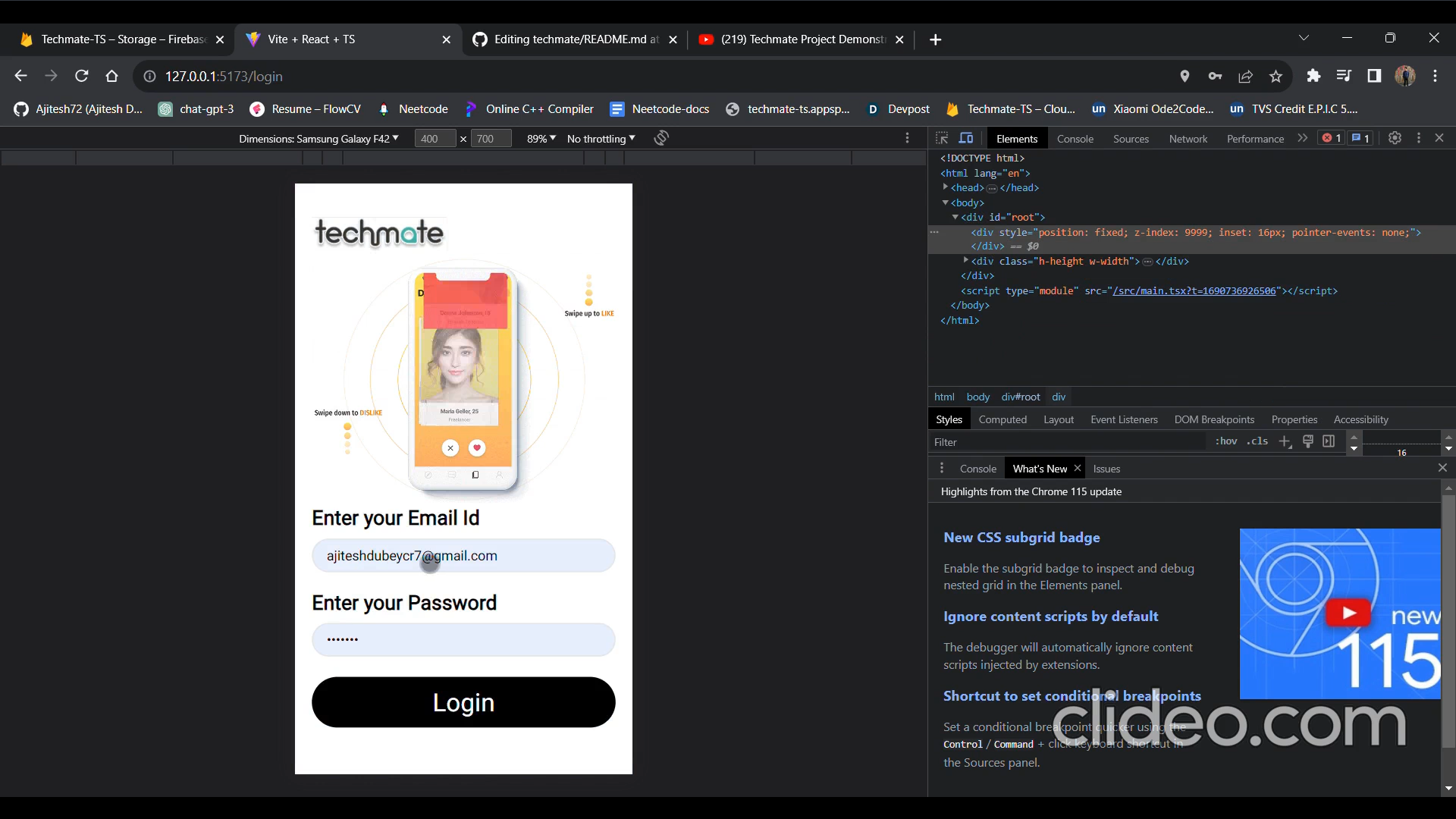
Task: Toggle the .cls element classes panel
Action: [1257, 441]
